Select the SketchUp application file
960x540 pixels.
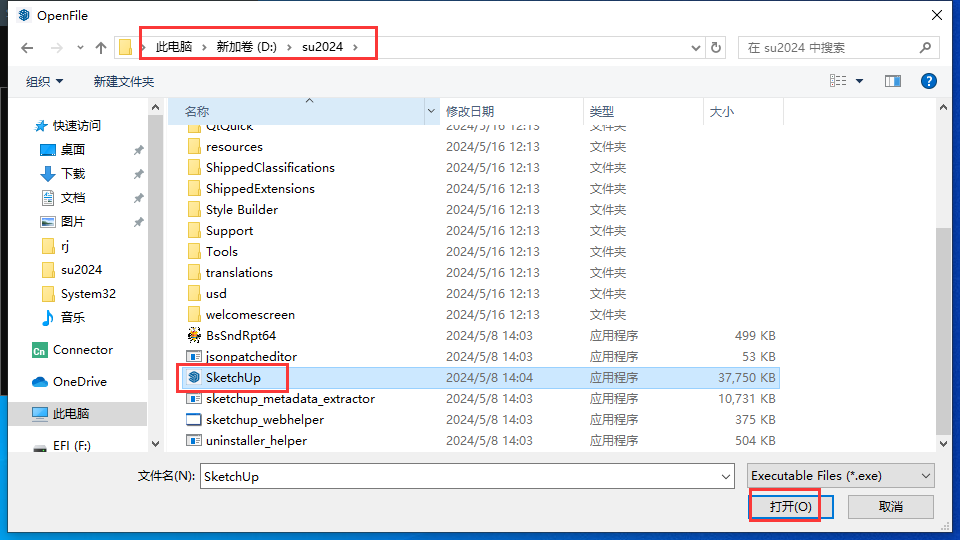pos(233,378)
